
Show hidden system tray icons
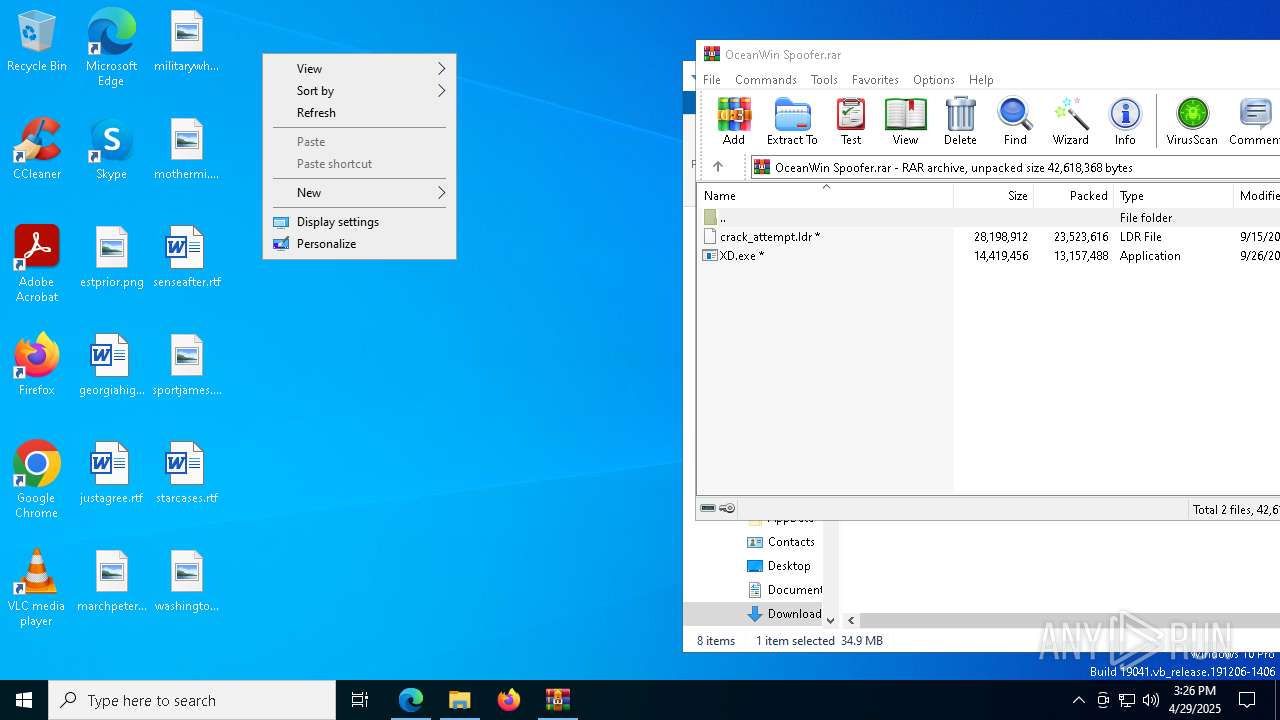(x=1078, y=700)
